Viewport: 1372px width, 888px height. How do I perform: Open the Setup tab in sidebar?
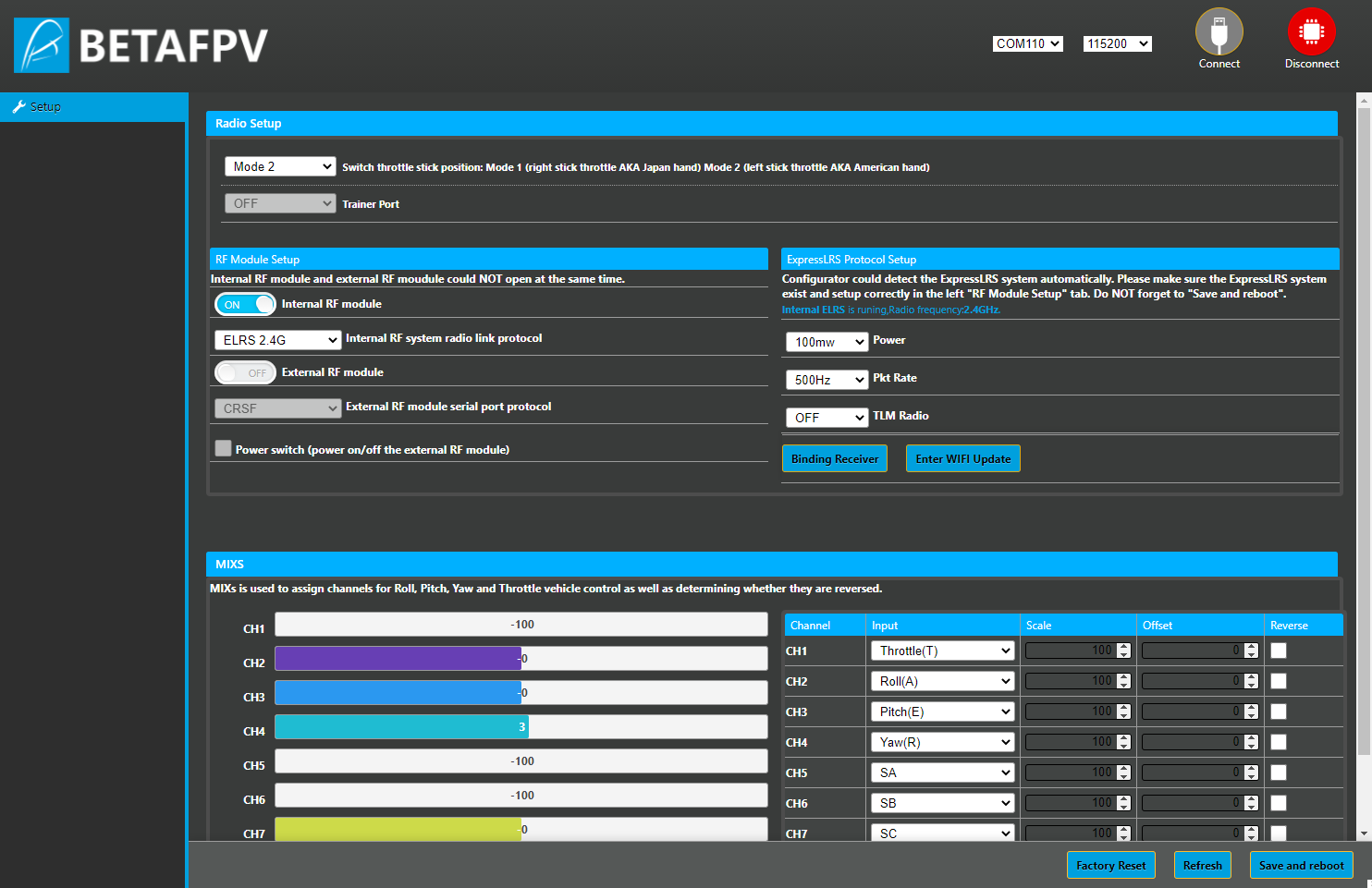pyautogui.click(x=92, y=107)
